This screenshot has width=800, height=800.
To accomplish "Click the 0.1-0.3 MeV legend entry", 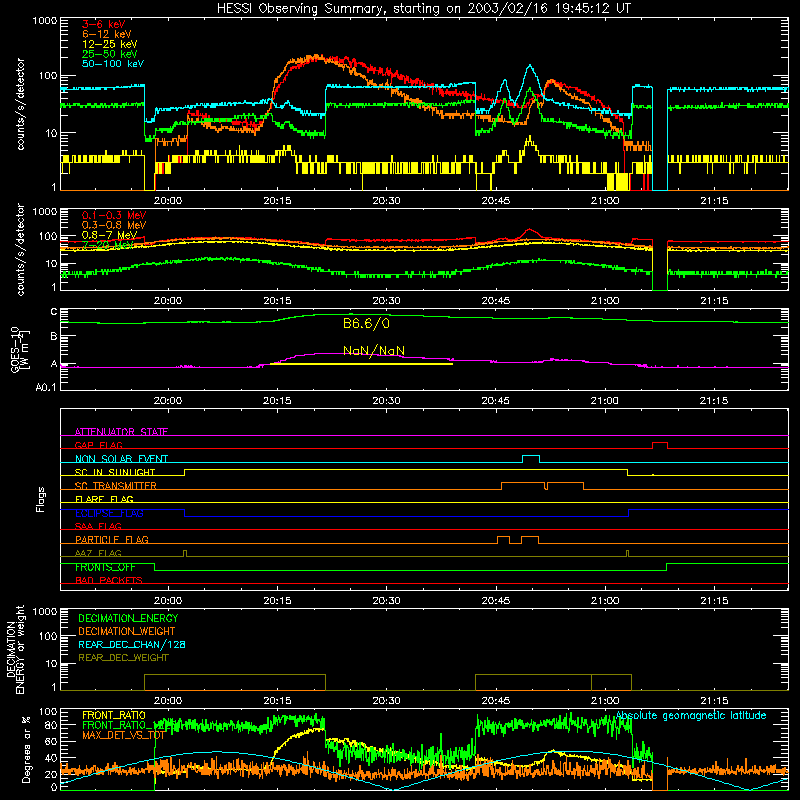I will click(114, 215).
